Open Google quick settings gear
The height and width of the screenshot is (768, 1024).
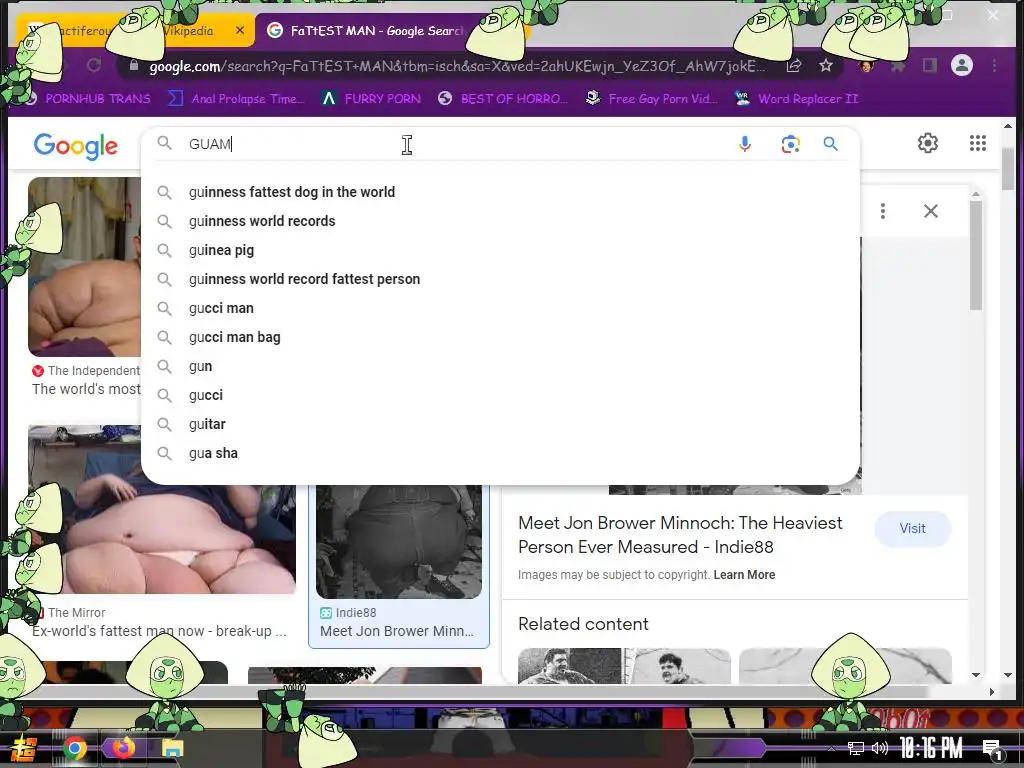point(927,143)
